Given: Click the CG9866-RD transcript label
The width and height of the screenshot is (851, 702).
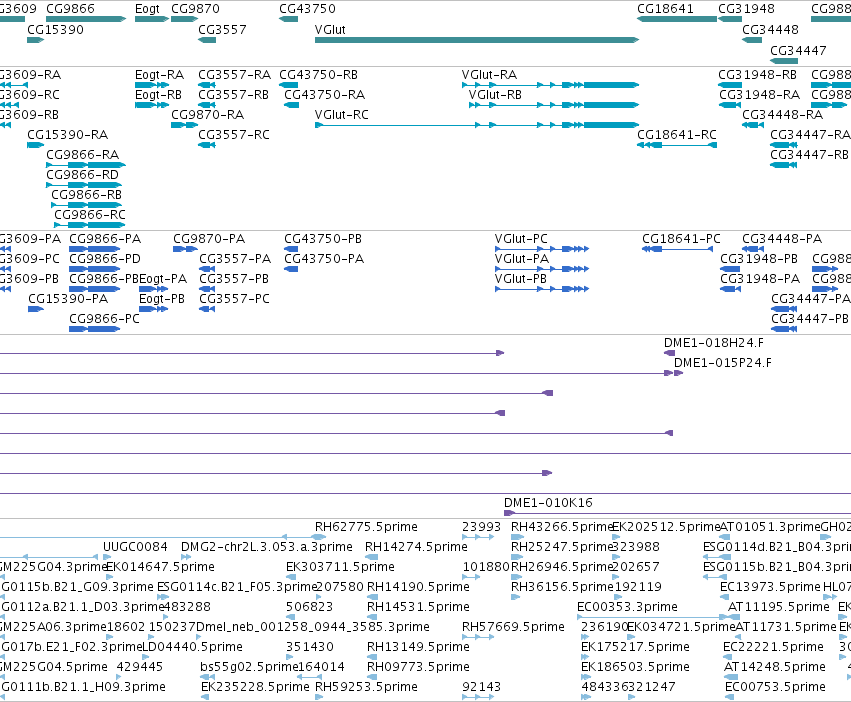Looking at the screenshot, I should coord(82,175).
